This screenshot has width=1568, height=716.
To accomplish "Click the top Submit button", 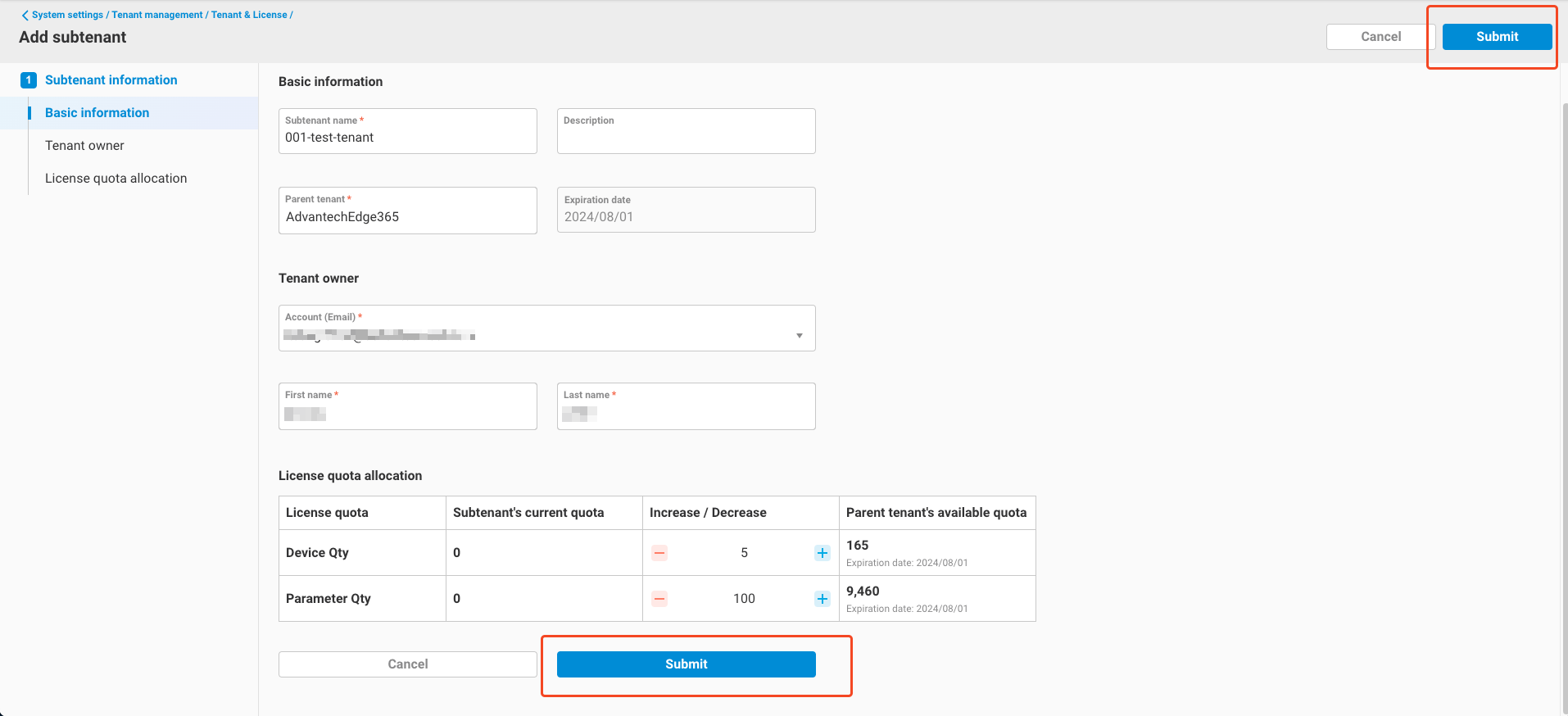I will click(1497, 37).
